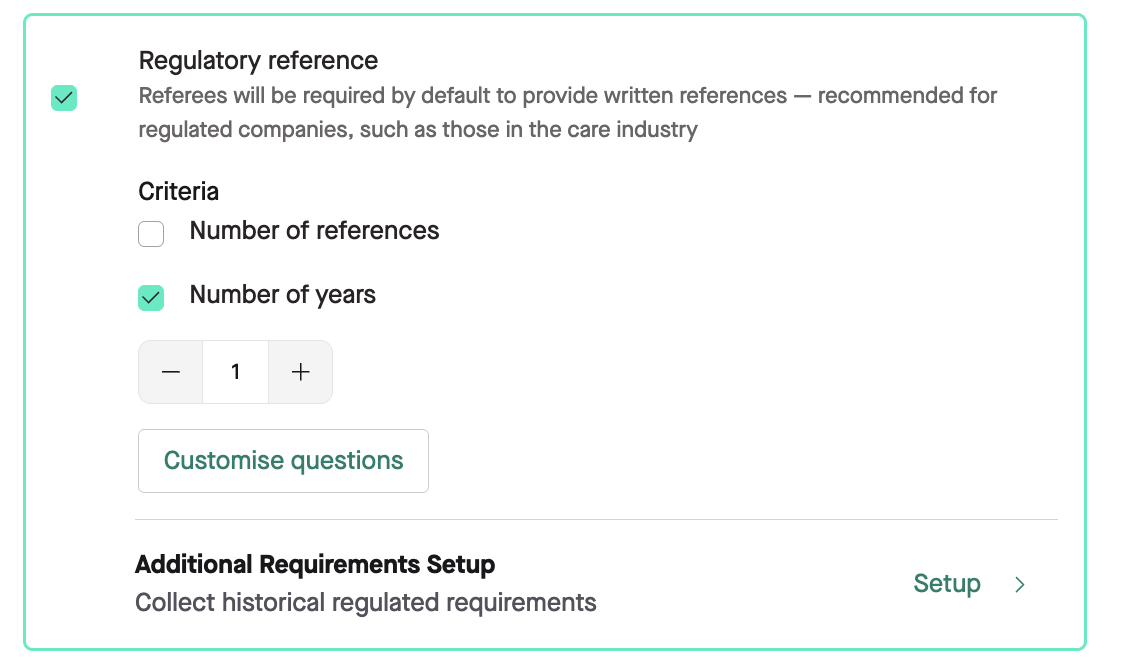Screen dimensions: 1130x664
Task: Open the Customise questions button
Action: (x=283, y=461)
